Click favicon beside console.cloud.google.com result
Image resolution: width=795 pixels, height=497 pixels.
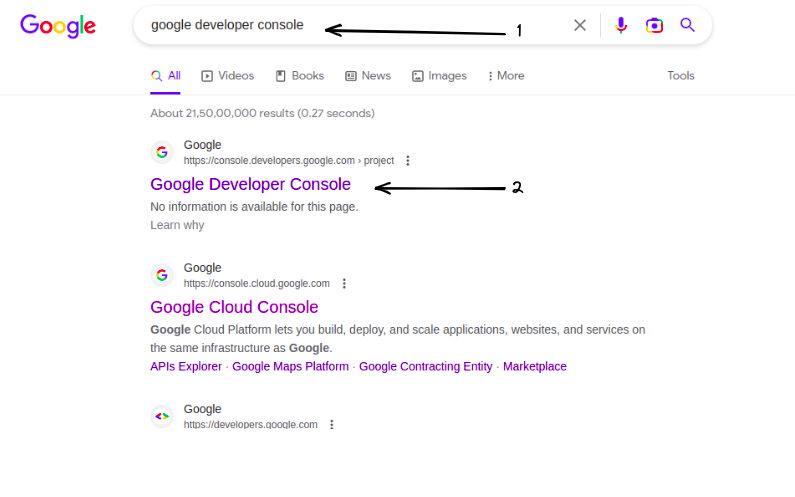pos(162,275)
